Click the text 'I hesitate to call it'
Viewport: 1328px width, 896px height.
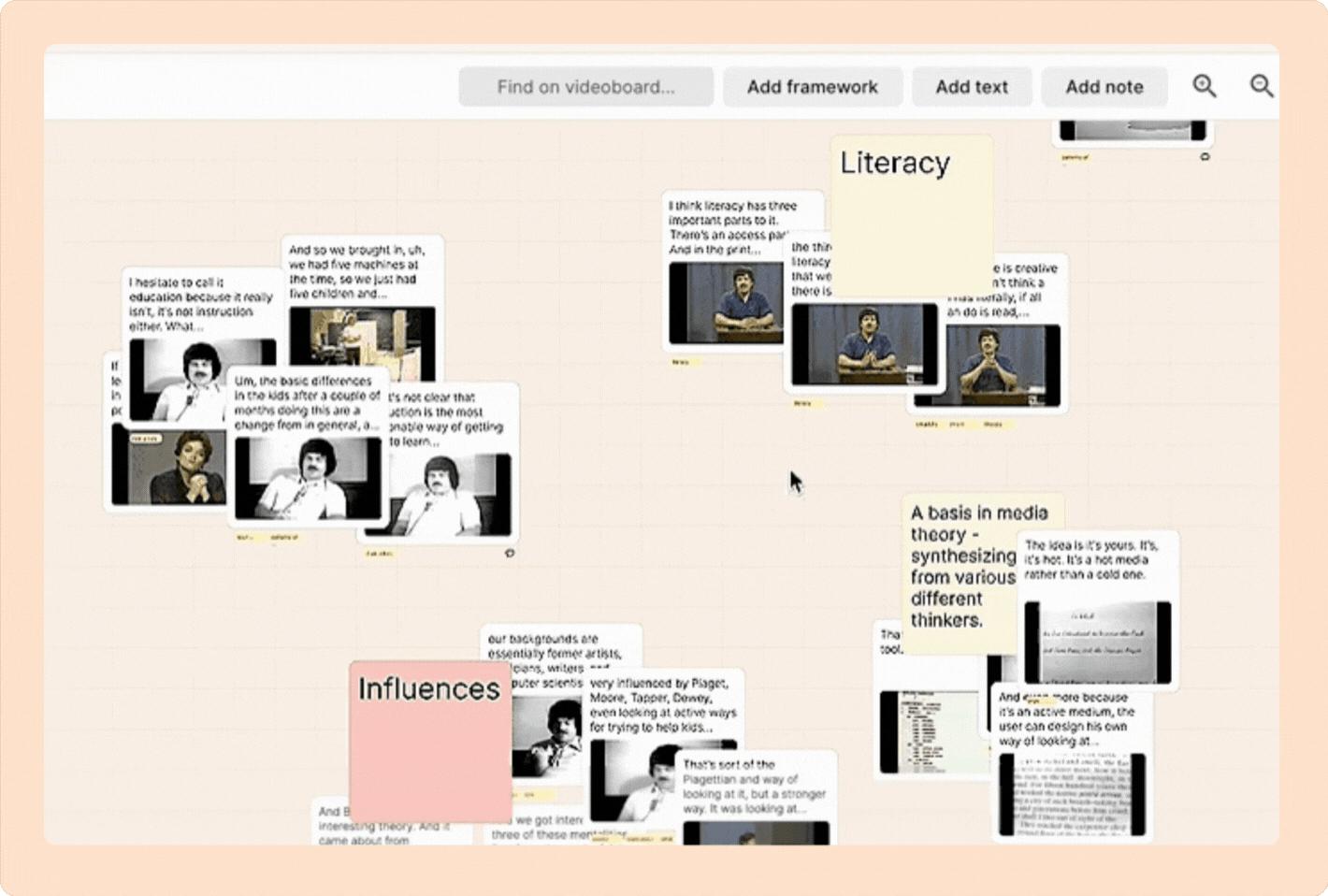[x=176, y=282]
